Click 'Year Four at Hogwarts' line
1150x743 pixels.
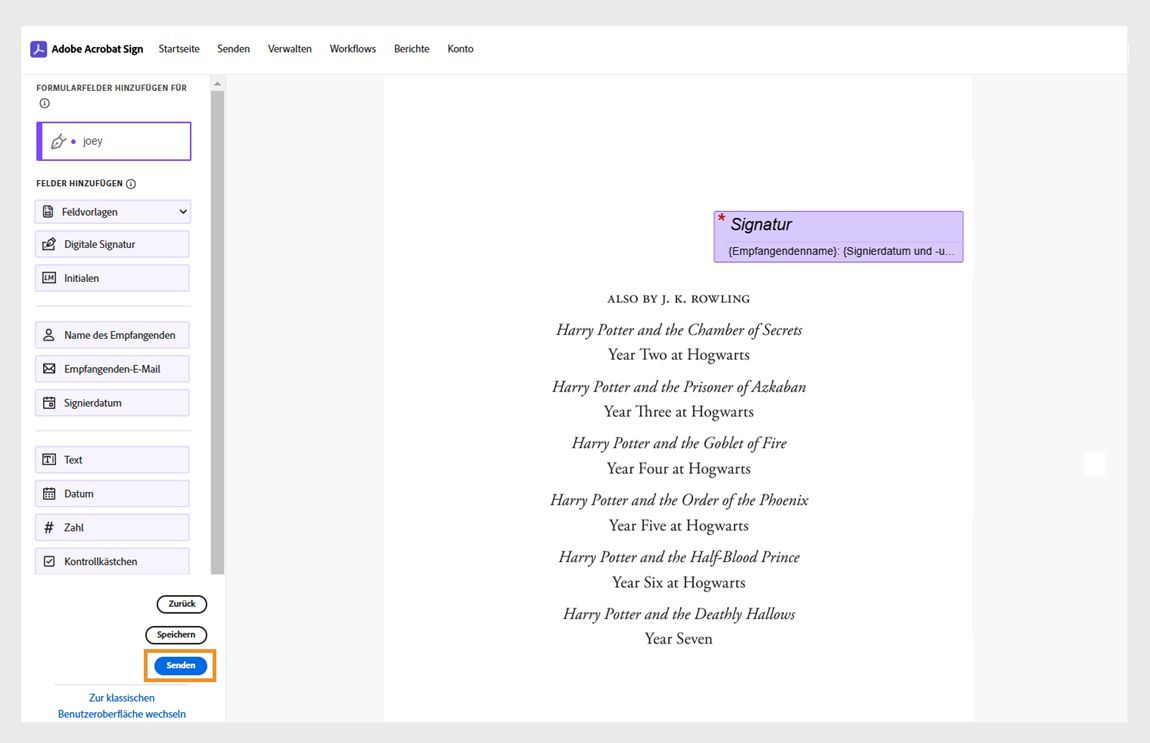coord(679,469)
